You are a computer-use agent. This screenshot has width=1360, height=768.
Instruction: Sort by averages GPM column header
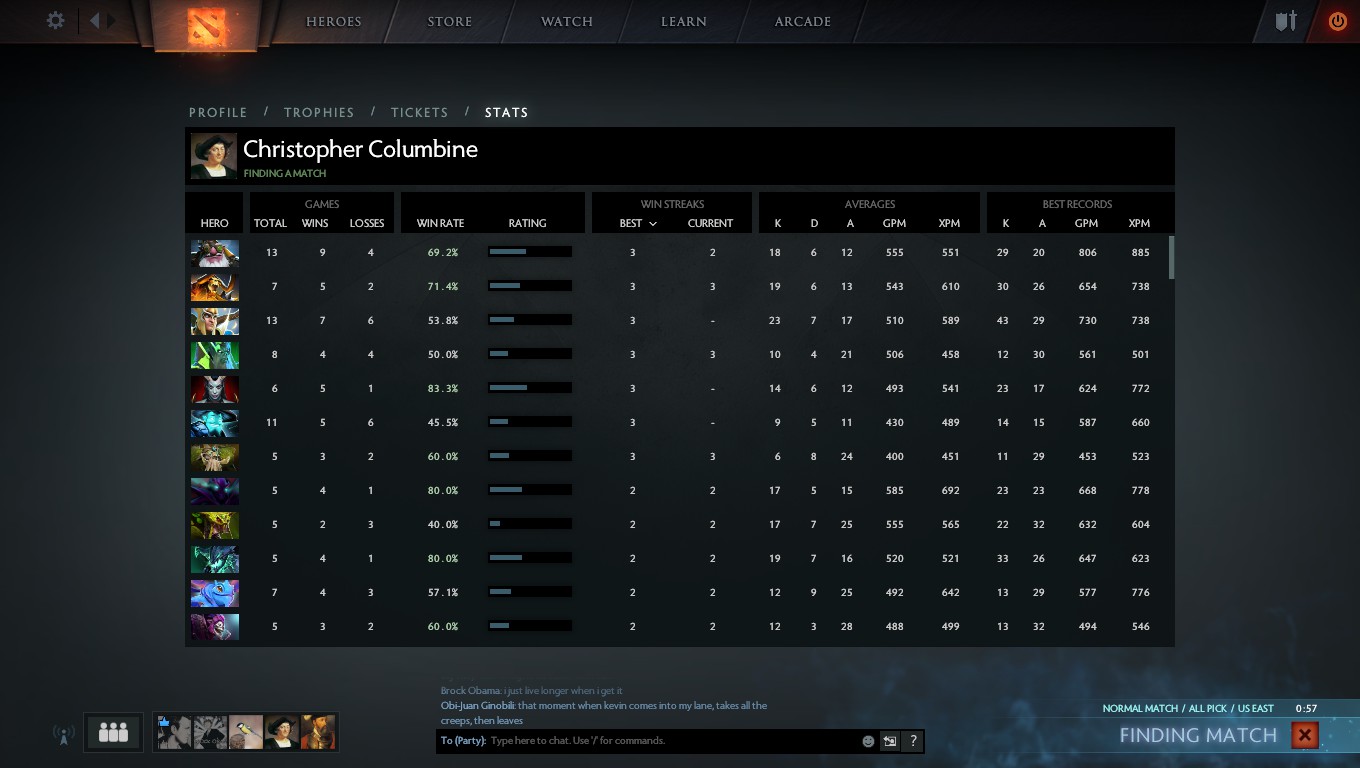click(894, 224)
